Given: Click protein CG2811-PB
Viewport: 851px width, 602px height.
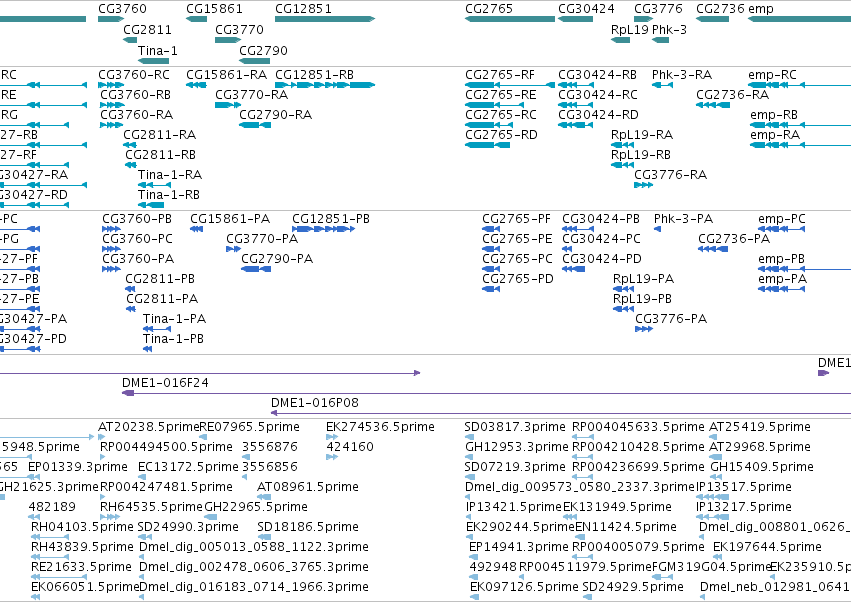Looking at the screenshot, I should click(160, 279).
